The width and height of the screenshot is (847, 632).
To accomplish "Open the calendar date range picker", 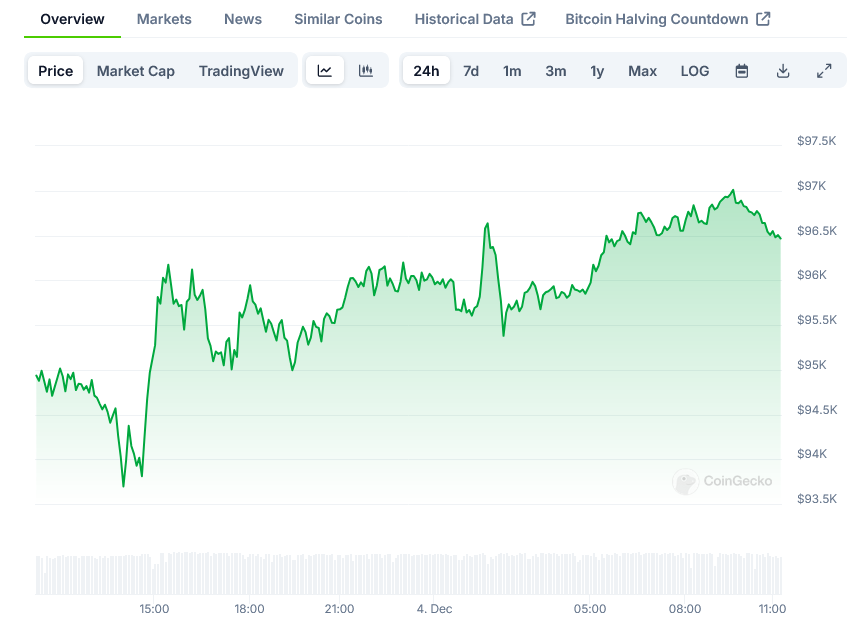I will point(742,71).
